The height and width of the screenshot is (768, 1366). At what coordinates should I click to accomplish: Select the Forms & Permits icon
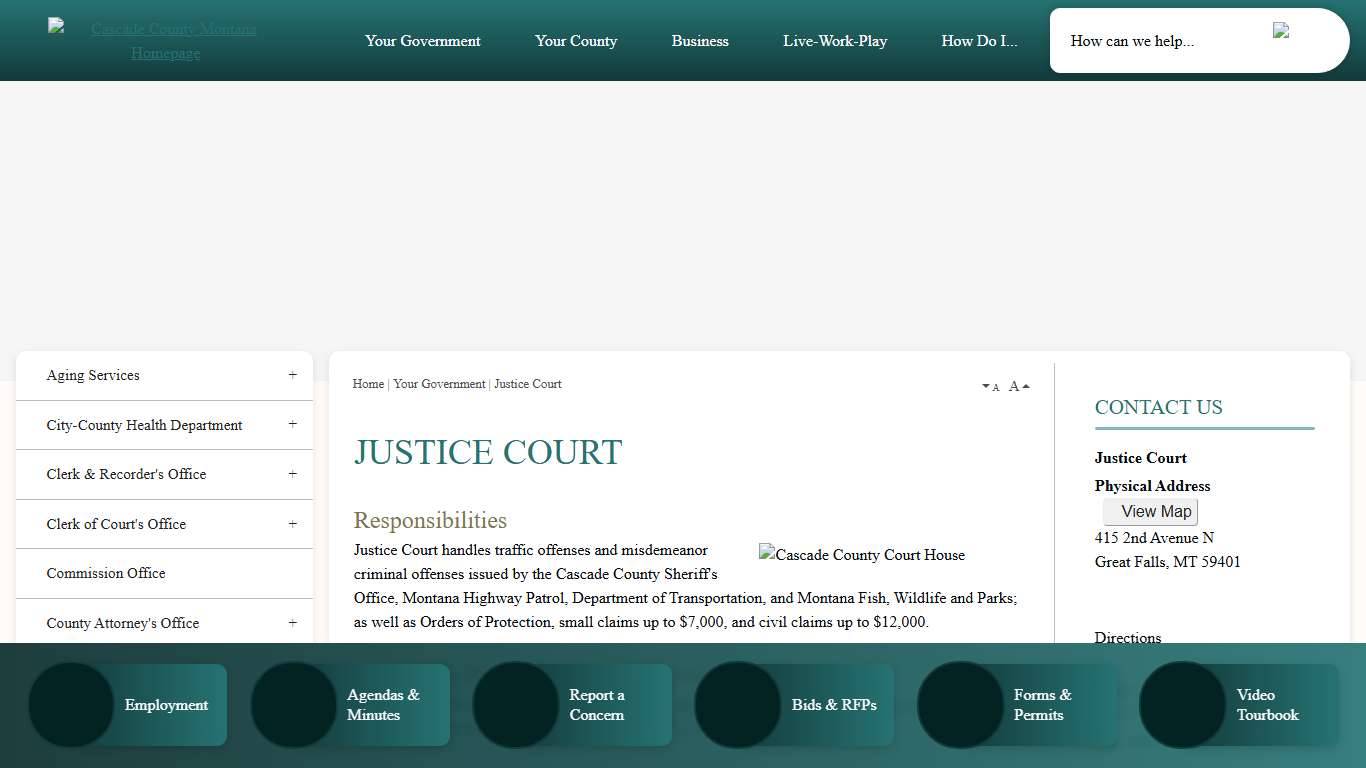959,704
